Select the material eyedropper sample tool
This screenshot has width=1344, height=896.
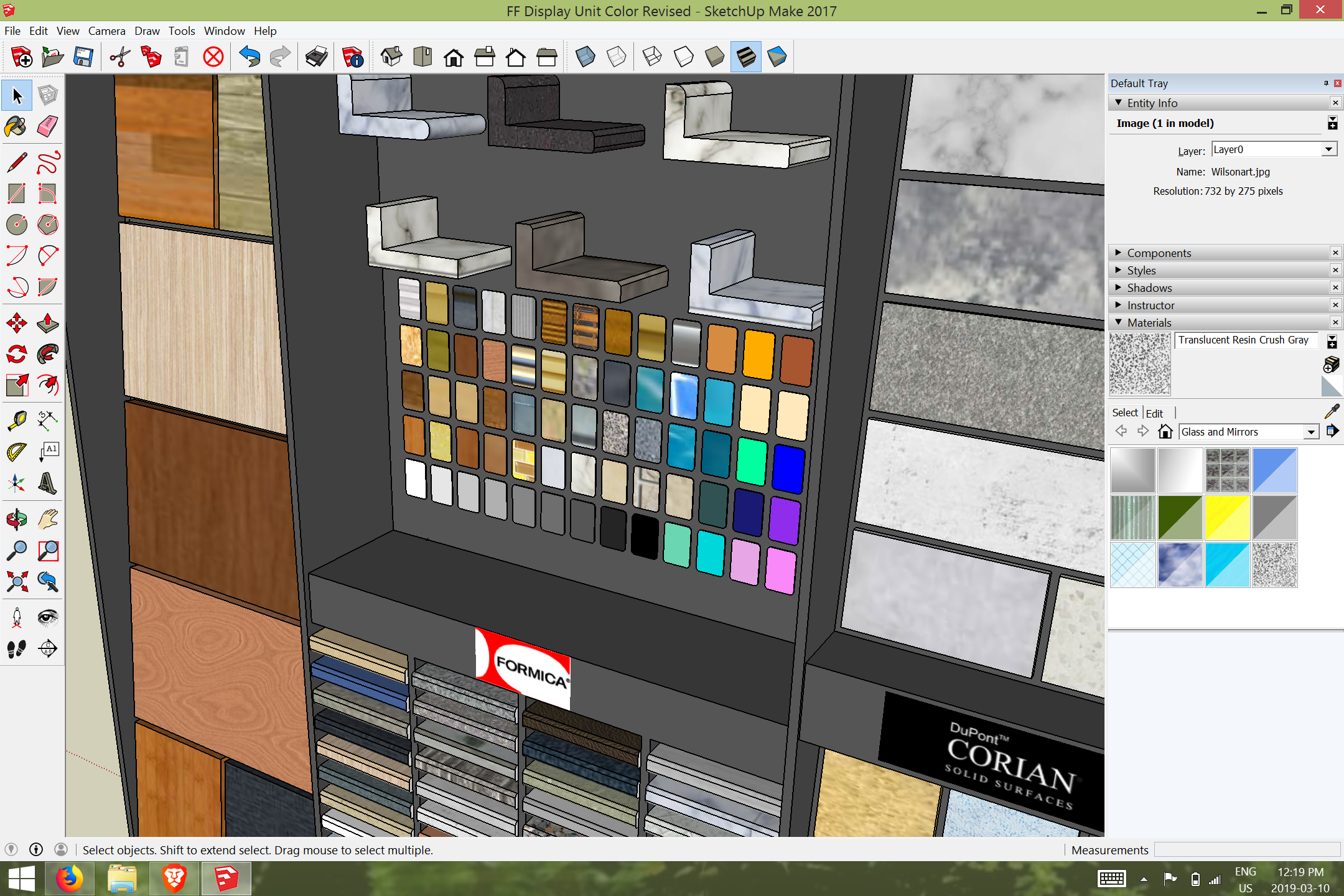click(x=1332, y=411)
